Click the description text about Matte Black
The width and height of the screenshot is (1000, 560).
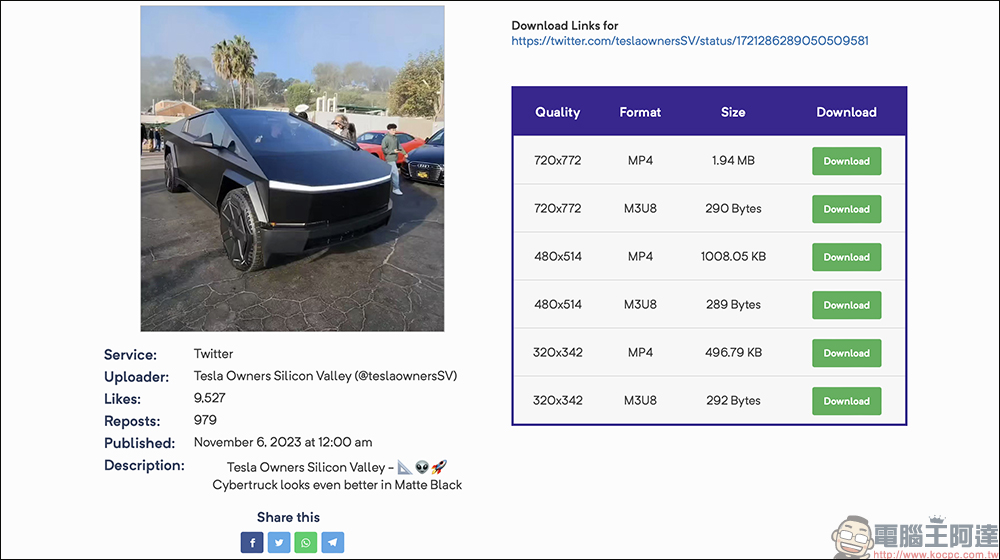click(337, 485)
